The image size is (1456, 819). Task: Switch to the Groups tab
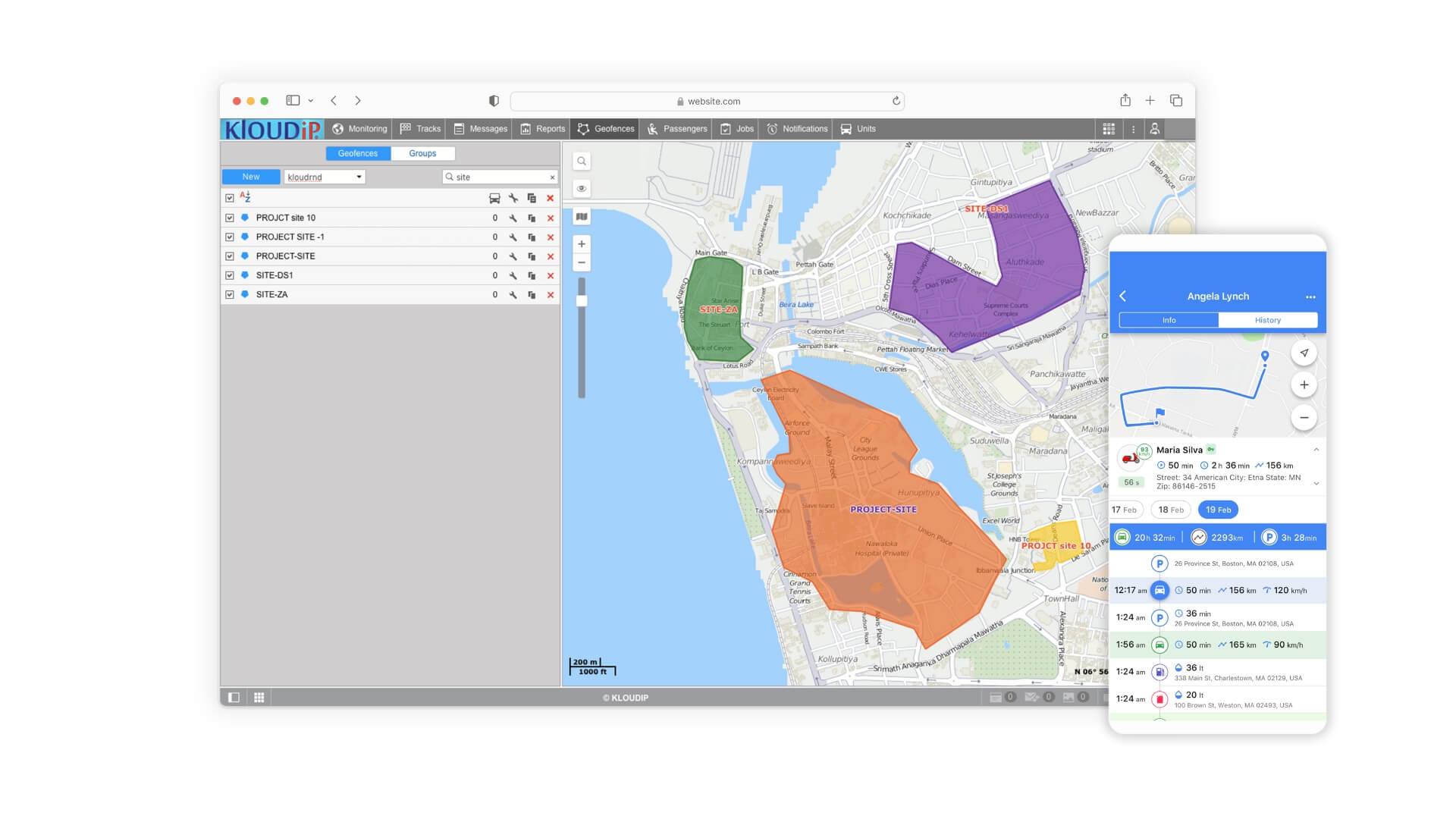click(422, 153)
